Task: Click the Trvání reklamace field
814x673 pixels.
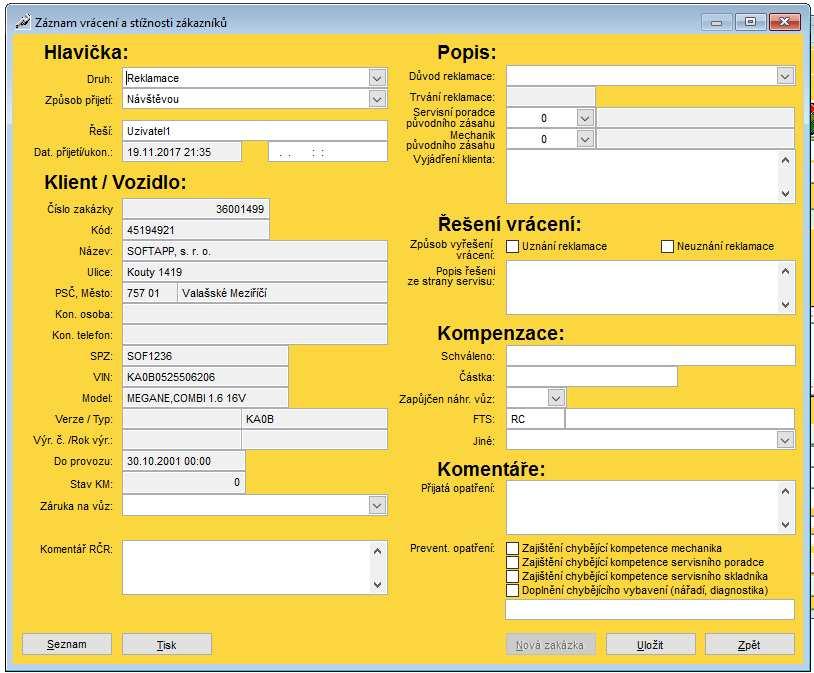Action: [551, 97]
